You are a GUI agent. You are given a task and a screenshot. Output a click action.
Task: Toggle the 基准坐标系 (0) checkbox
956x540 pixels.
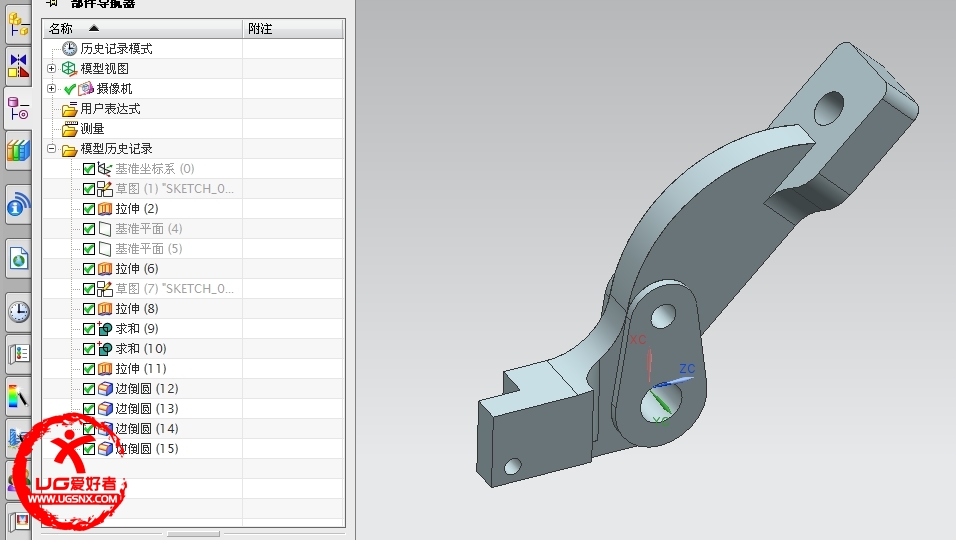(x=89, y=169)
